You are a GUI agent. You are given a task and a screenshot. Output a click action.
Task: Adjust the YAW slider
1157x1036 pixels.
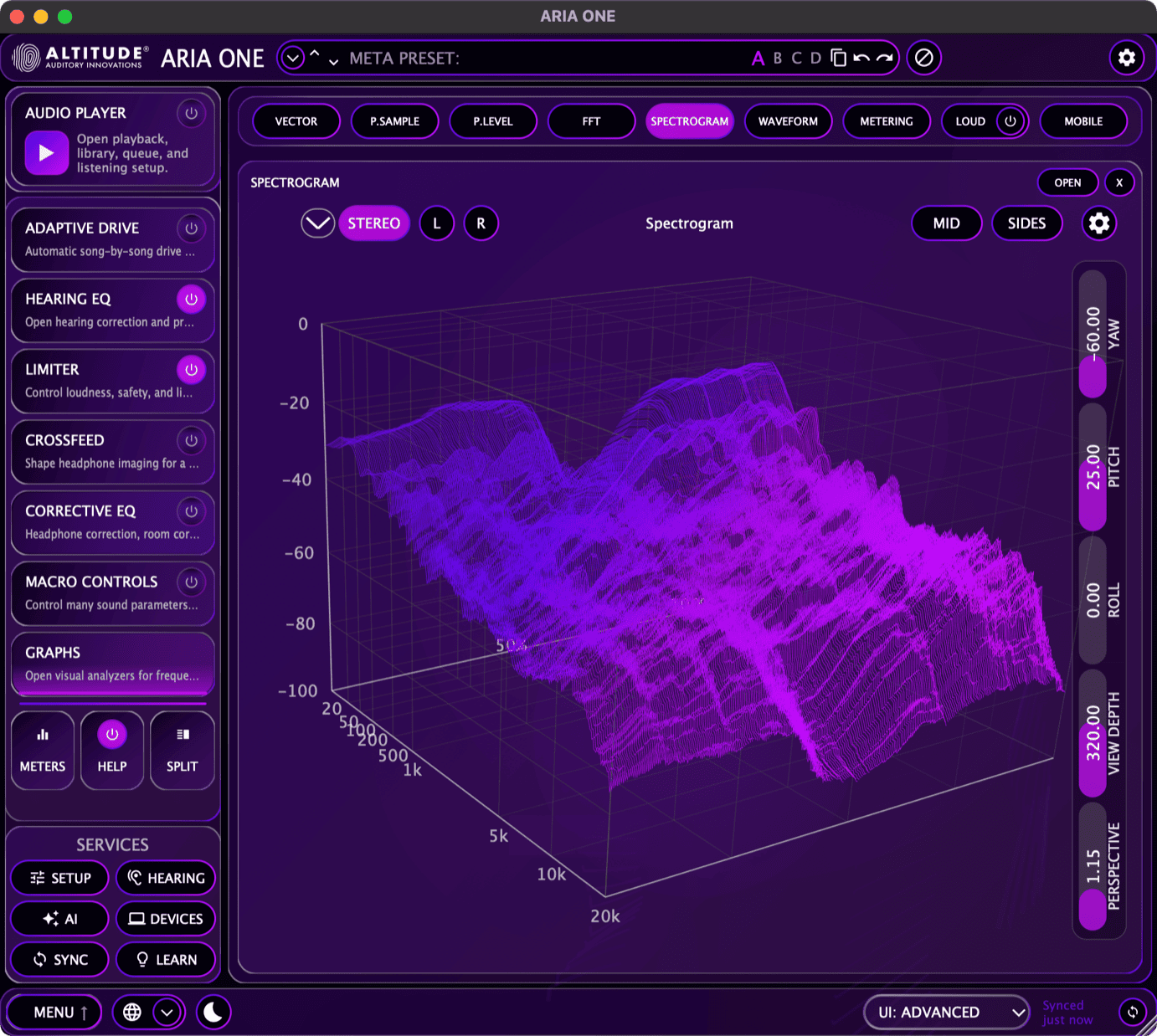[1093, 334]
